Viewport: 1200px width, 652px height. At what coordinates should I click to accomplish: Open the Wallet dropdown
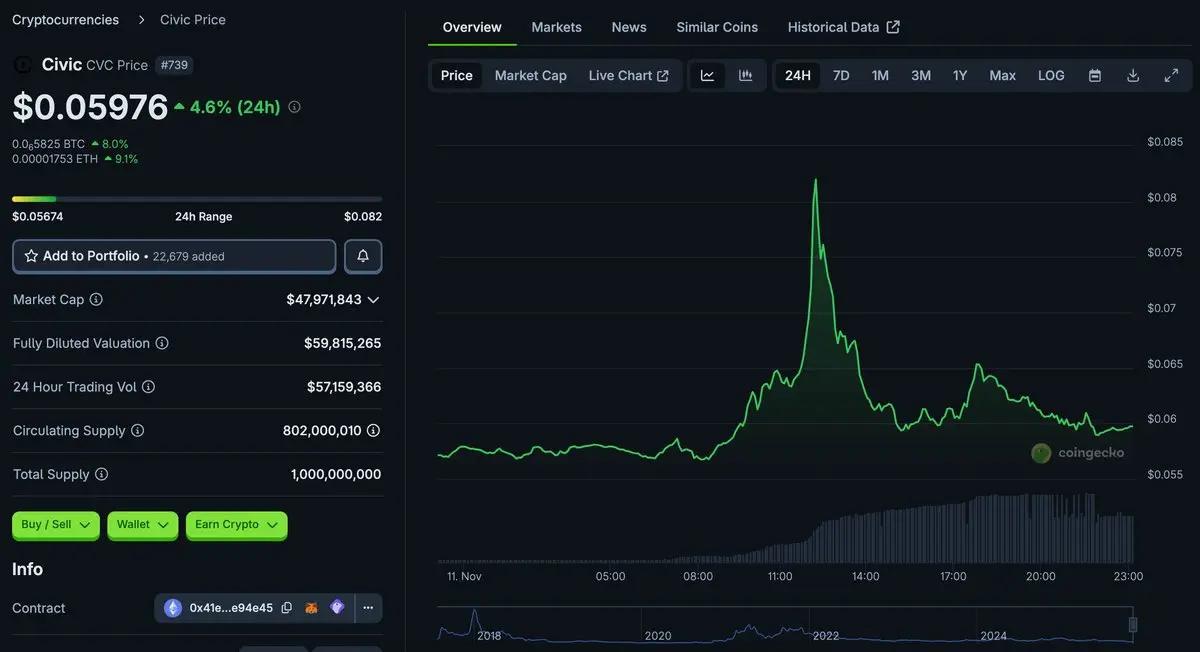coord(143,525)
